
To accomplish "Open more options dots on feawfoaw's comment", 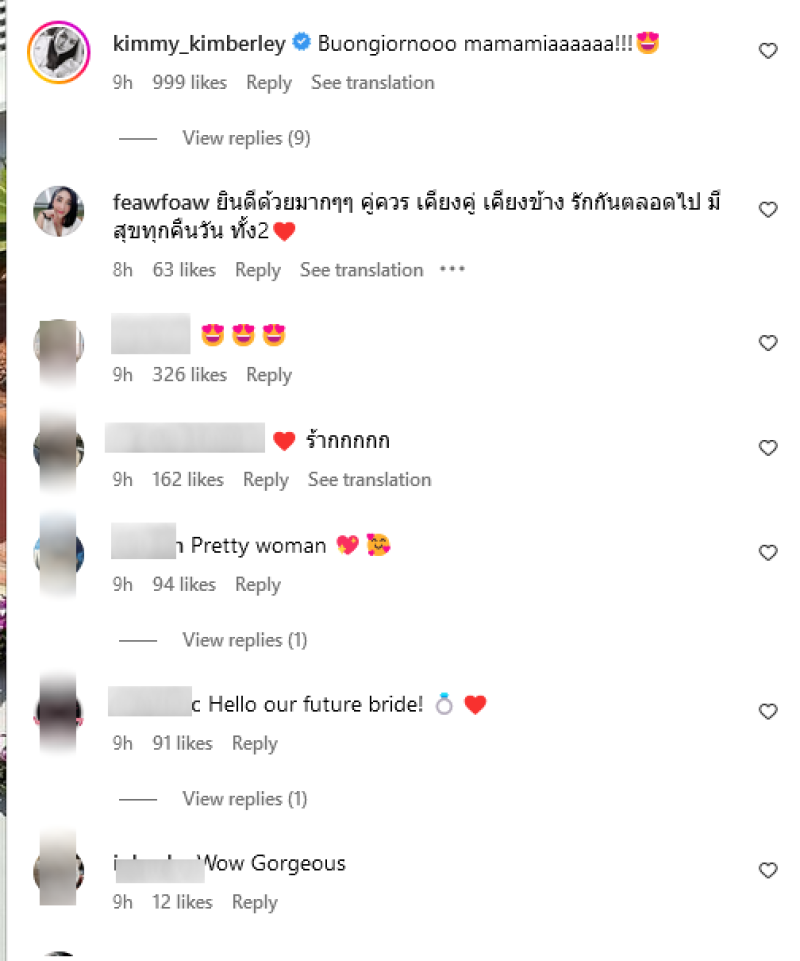I will coord(452,269).
